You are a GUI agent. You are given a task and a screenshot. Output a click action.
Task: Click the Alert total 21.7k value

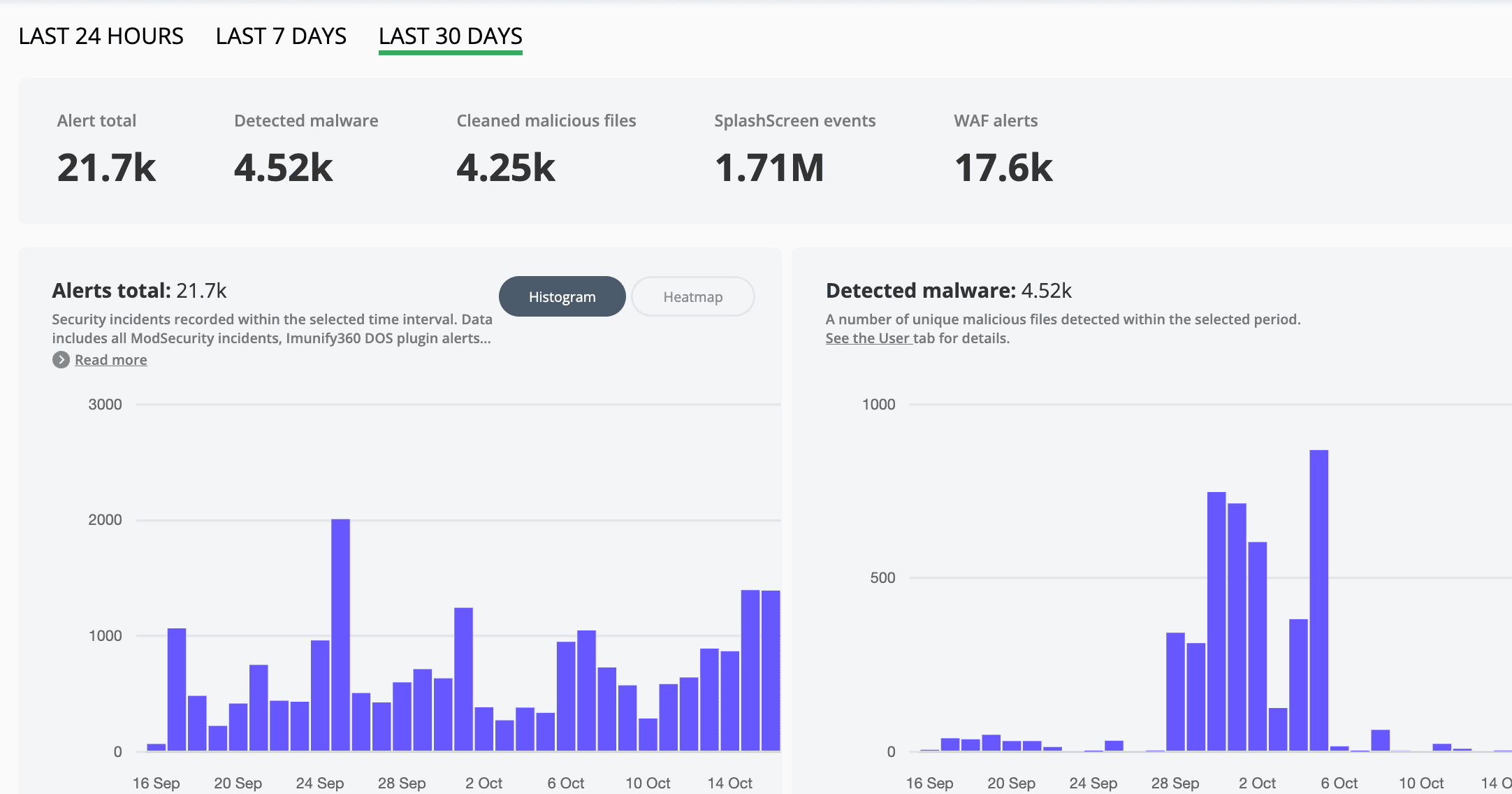click(x=107, y=168)
